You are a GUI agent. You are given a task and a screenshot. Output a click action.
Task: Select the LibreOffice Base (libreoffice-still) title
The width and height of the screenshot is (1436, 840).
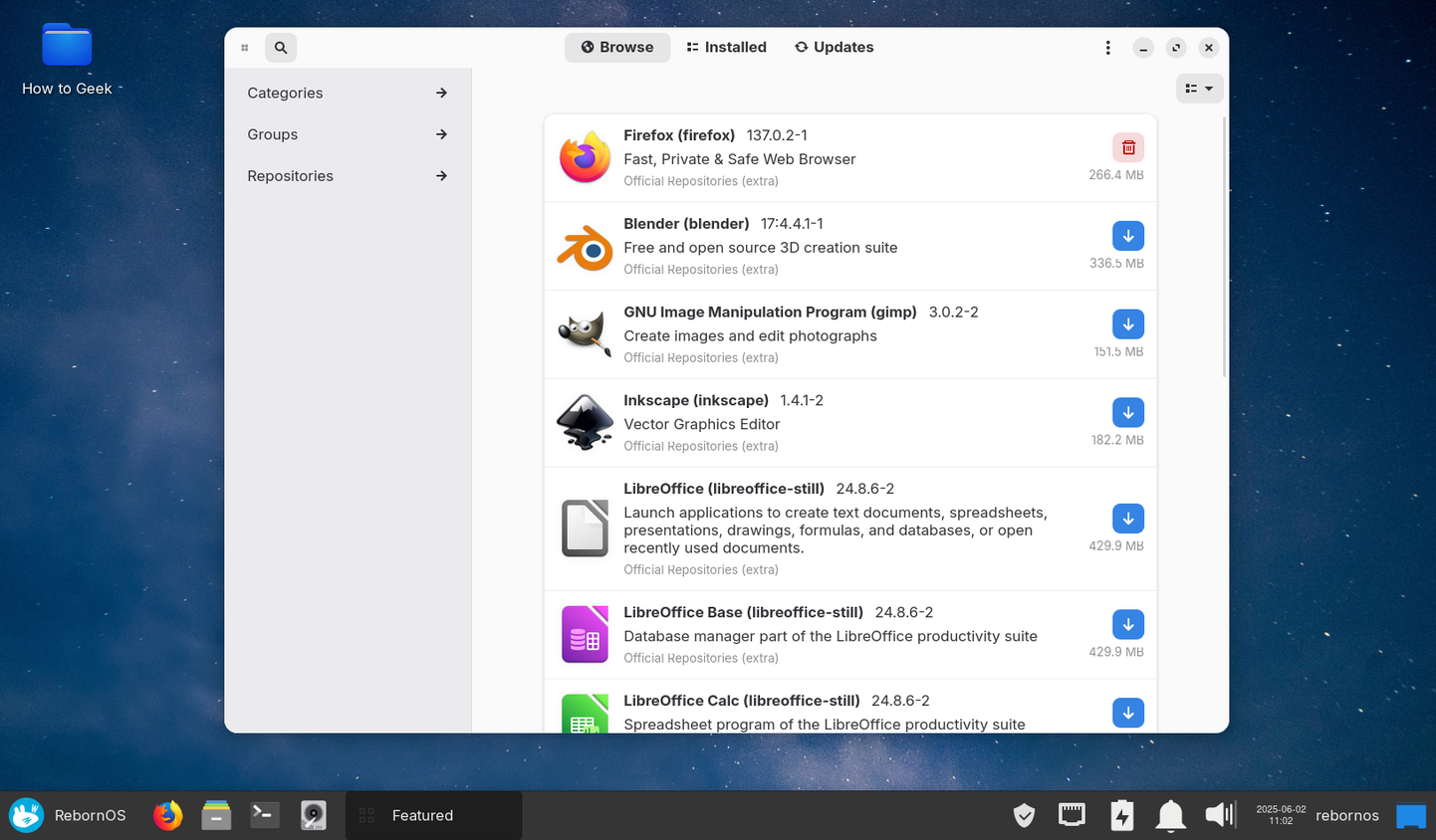point(743,613)
